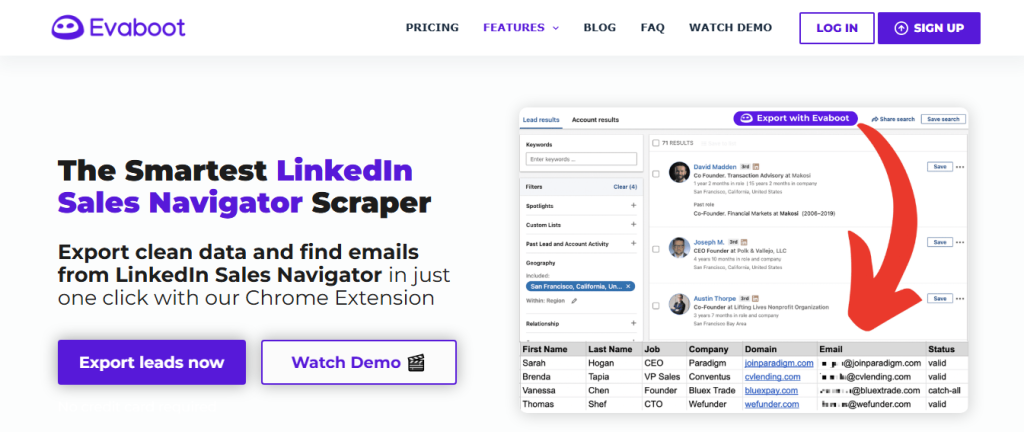
Task: Click Austin Thorpe's profile photo
Action: click(679, 304)
